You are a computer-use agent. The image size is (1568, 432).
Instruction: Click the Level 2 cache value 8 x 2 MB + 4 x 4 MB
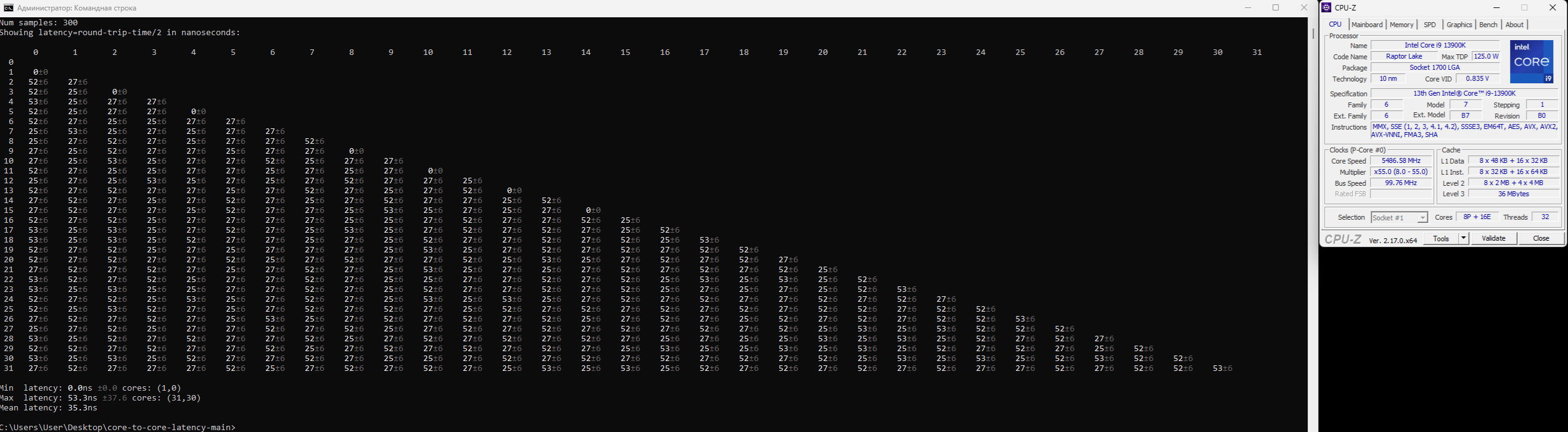pyautogui.click(x=1513, y=183)
